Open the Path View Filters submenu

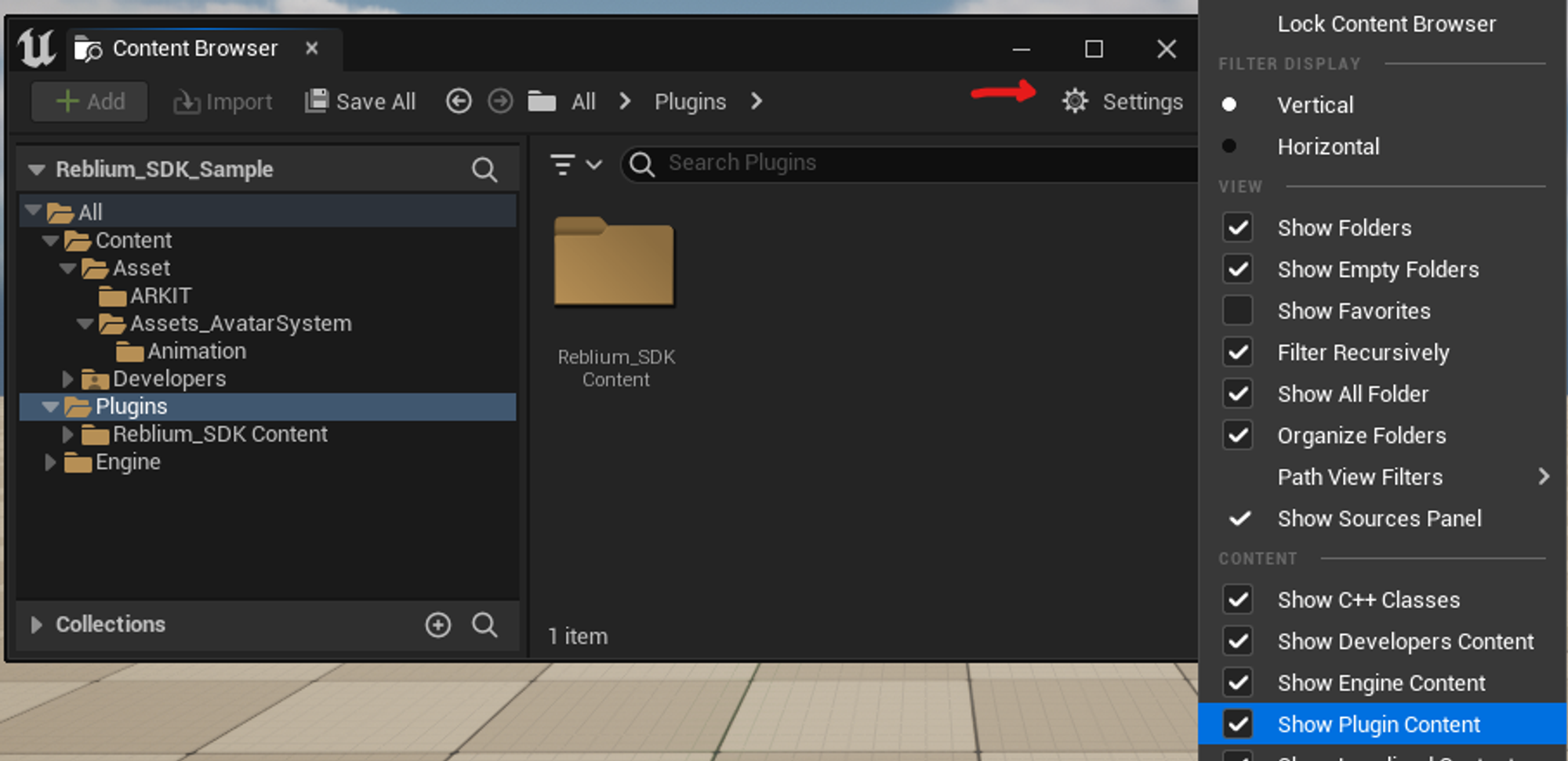[1382, 477]
